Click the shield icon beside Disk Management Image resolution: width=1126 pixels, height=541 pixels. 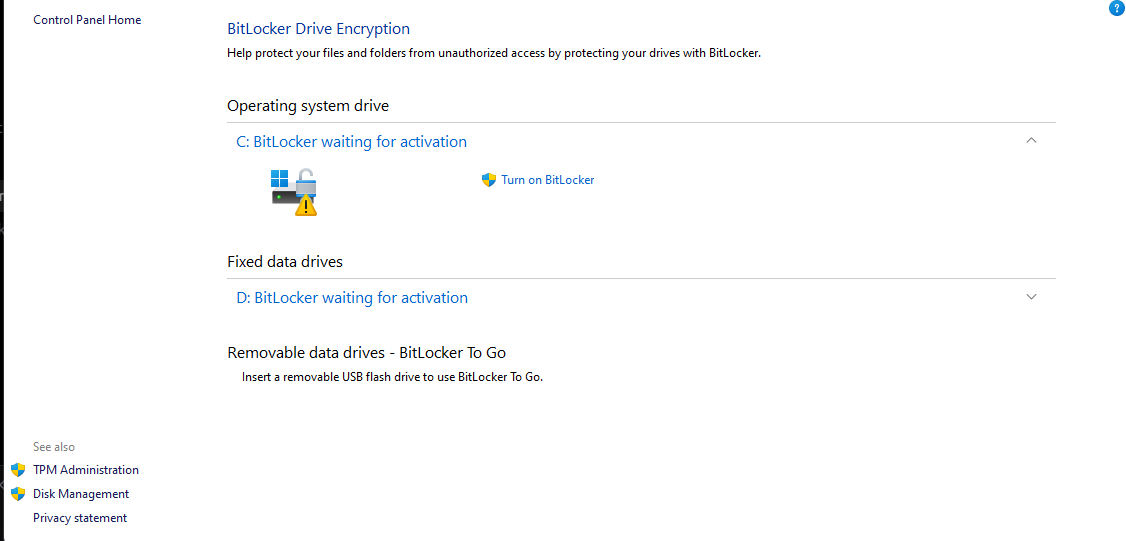(x=17, y=494)
